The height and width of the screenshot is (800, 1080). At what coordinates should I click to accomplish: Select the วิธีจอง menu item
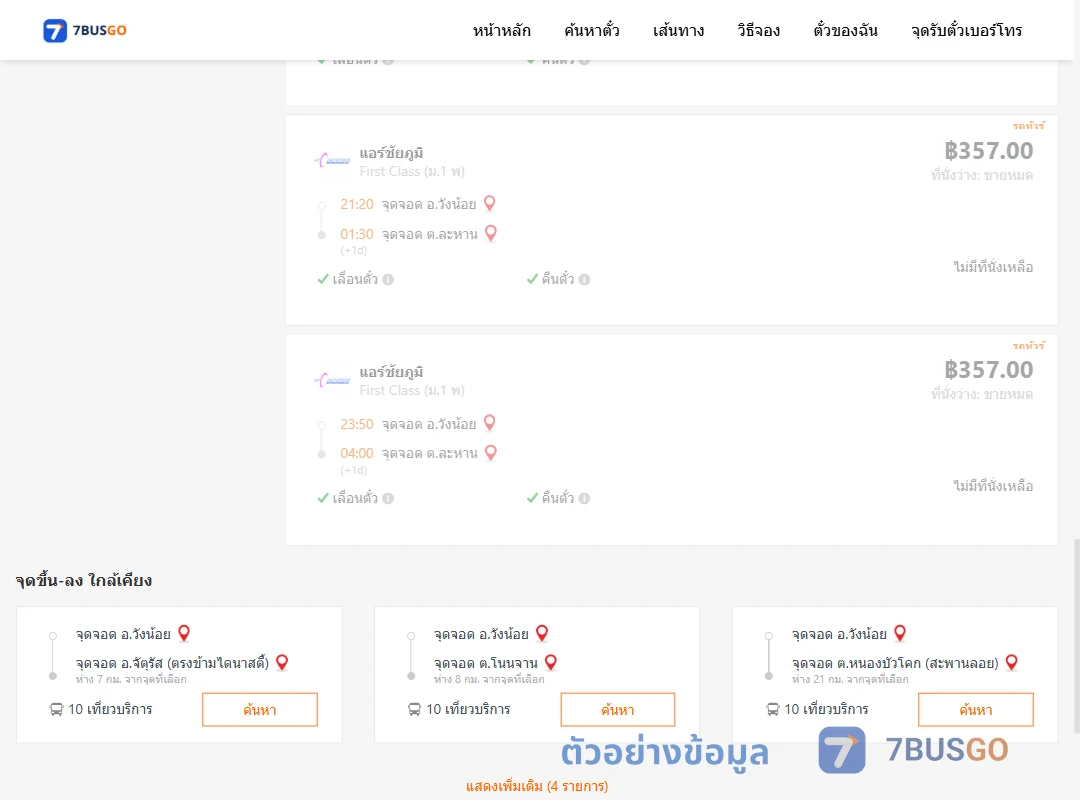pyautogui.click(x=758, y=30)
